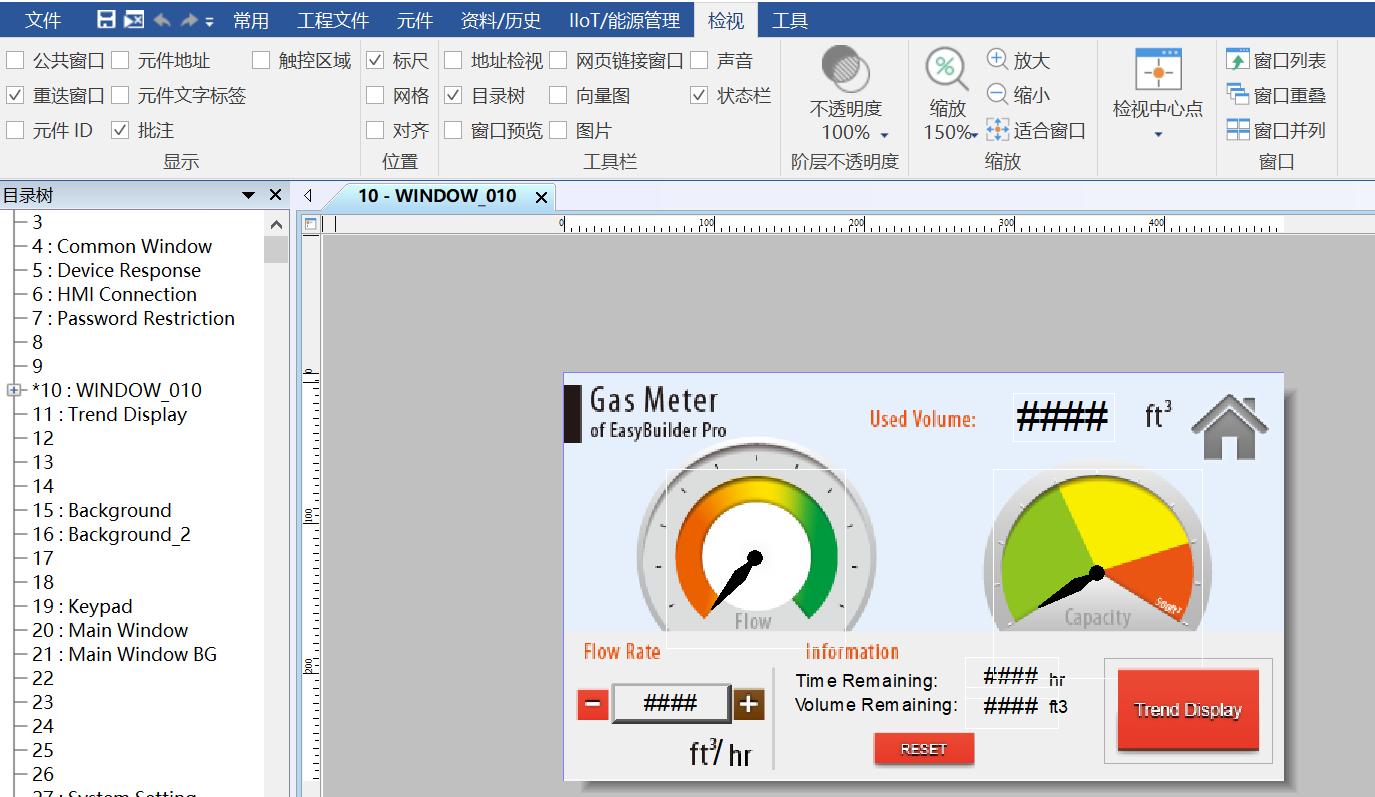Open the 文件 menu
1375x797 pixels.
[x=42, y=20]
